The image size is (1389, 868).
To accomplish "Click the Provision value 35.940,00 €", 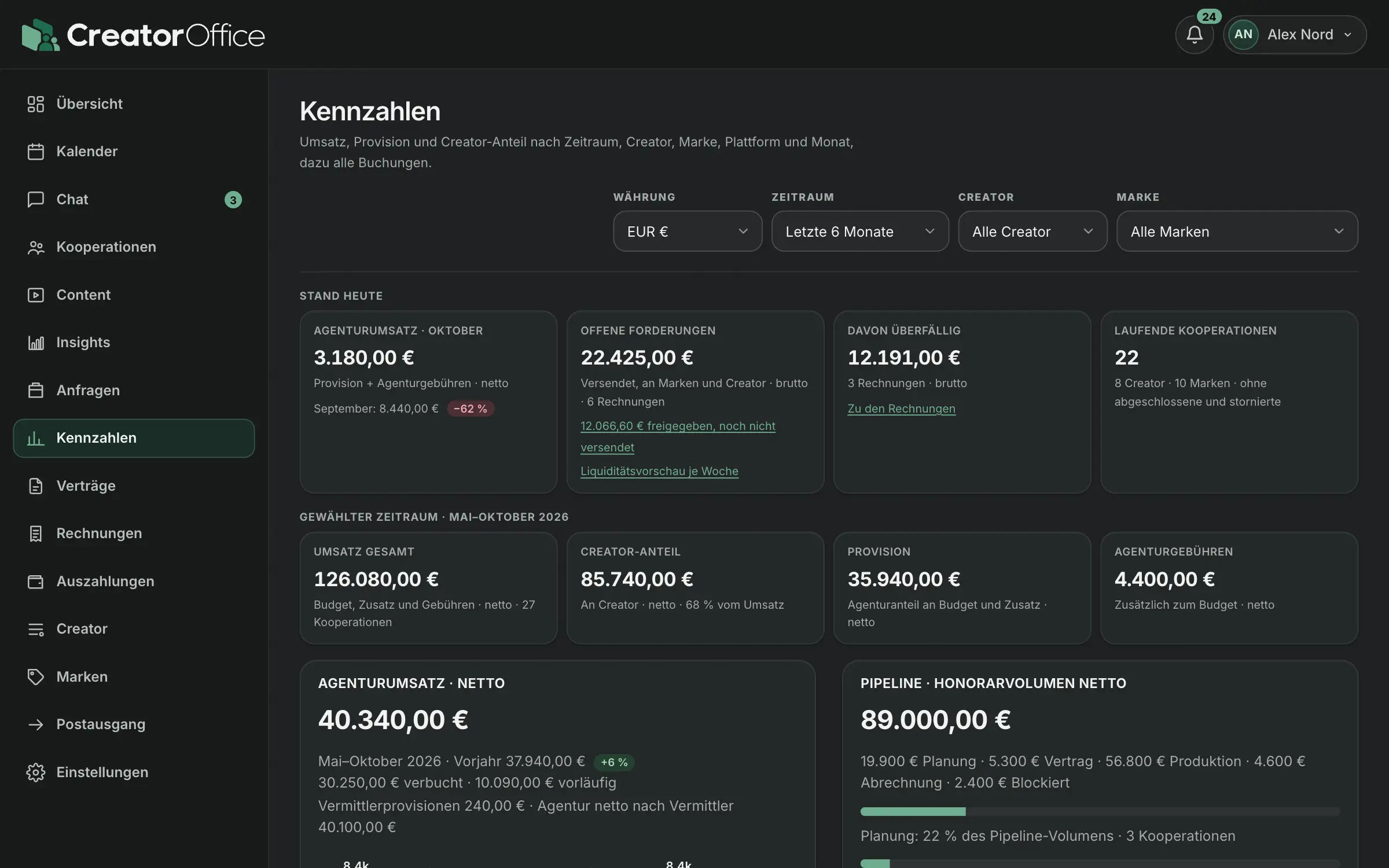I will [x=903, y=579].
